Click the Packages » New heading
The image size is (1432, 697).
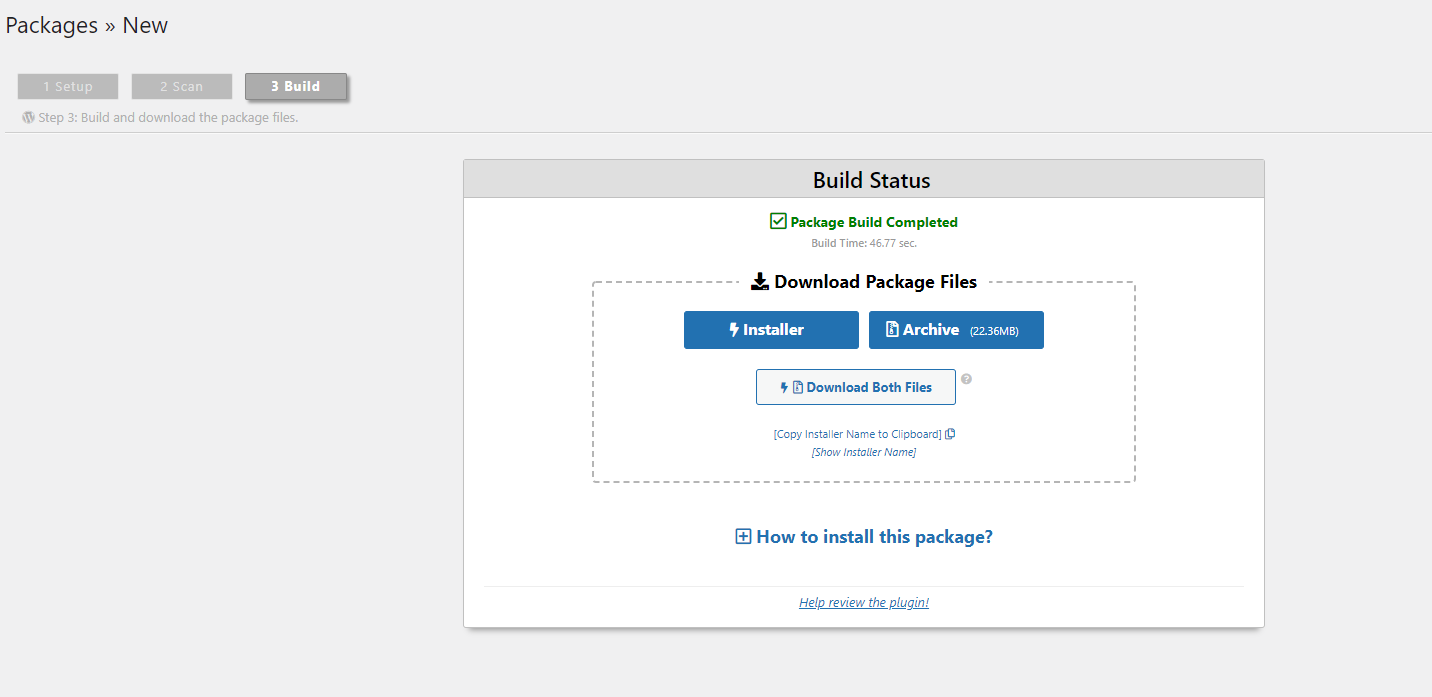coord(87,26)
